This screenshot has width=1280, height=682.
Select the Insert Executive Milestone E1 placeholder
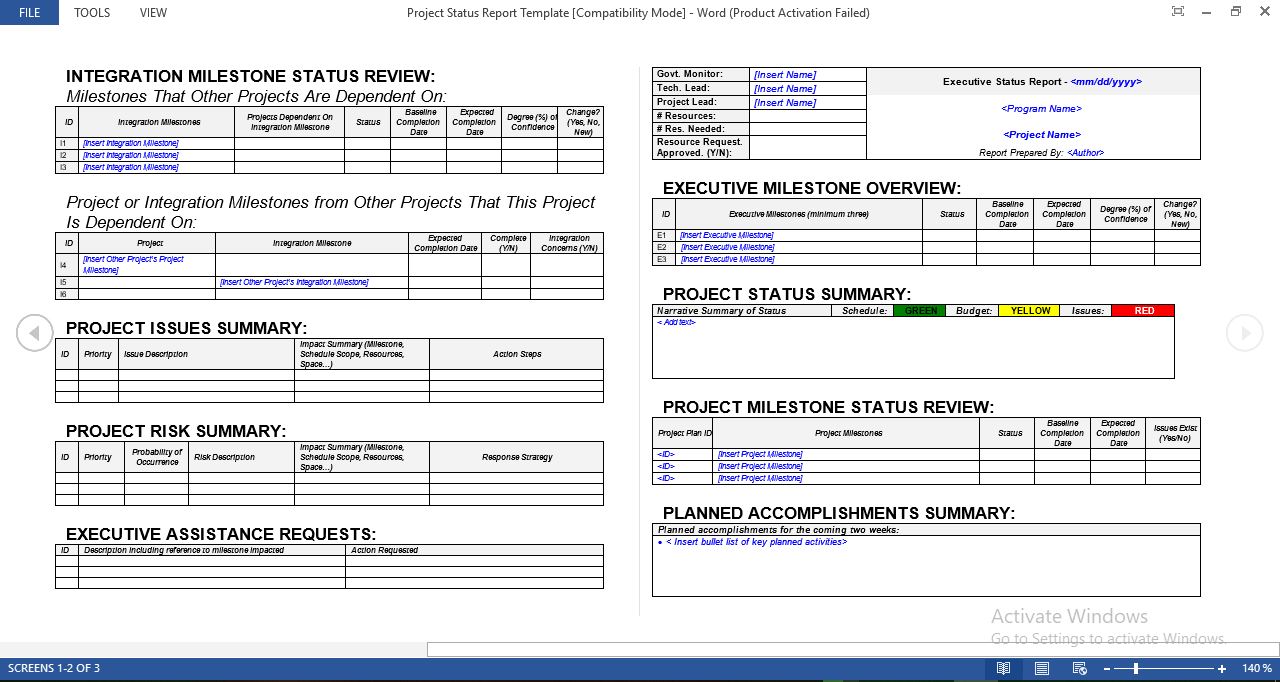coord(728,235)
